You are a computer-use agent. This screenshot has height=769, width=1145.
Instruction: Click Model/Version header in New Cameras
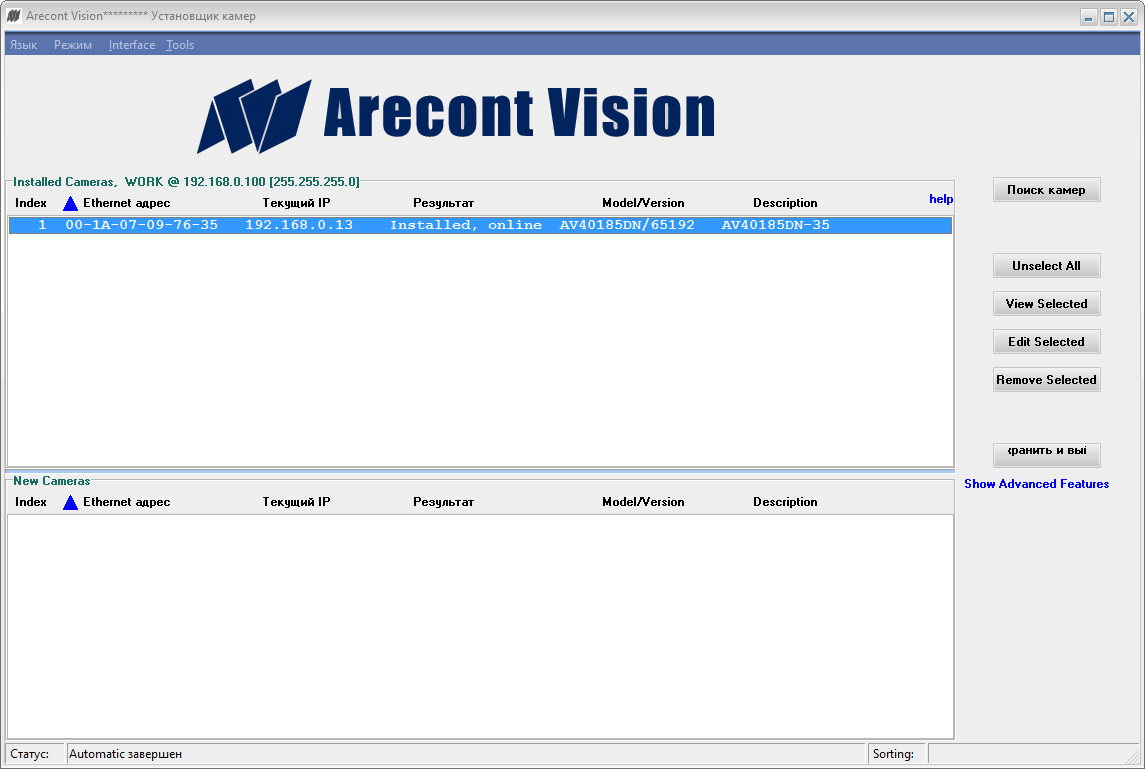pos(643,502)
